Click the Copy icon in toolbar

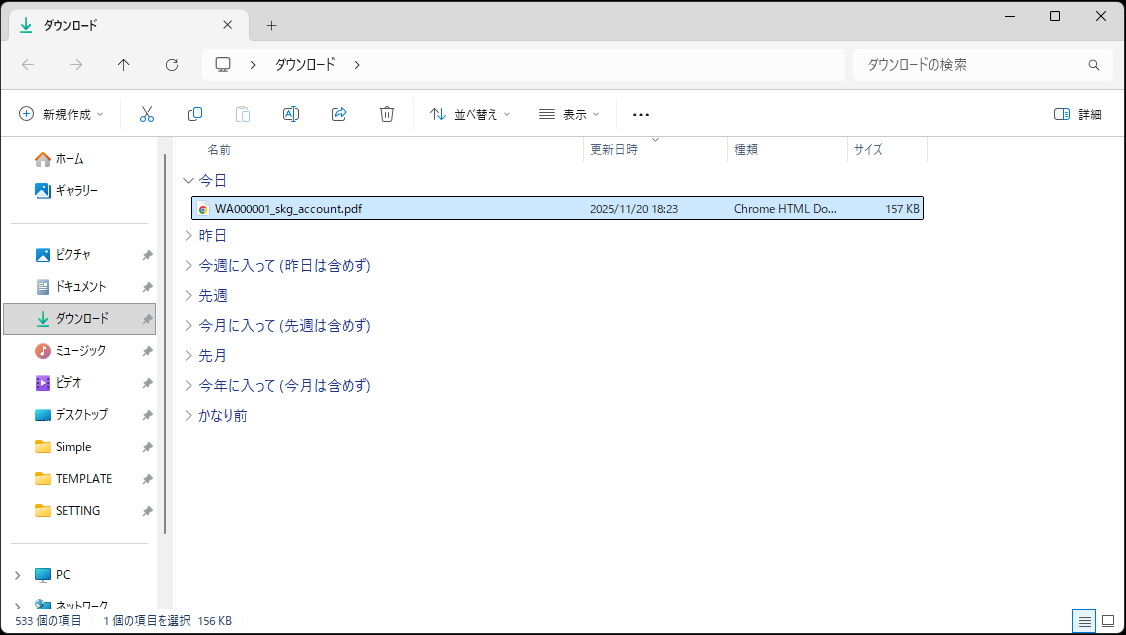click(x=195, y=114)
